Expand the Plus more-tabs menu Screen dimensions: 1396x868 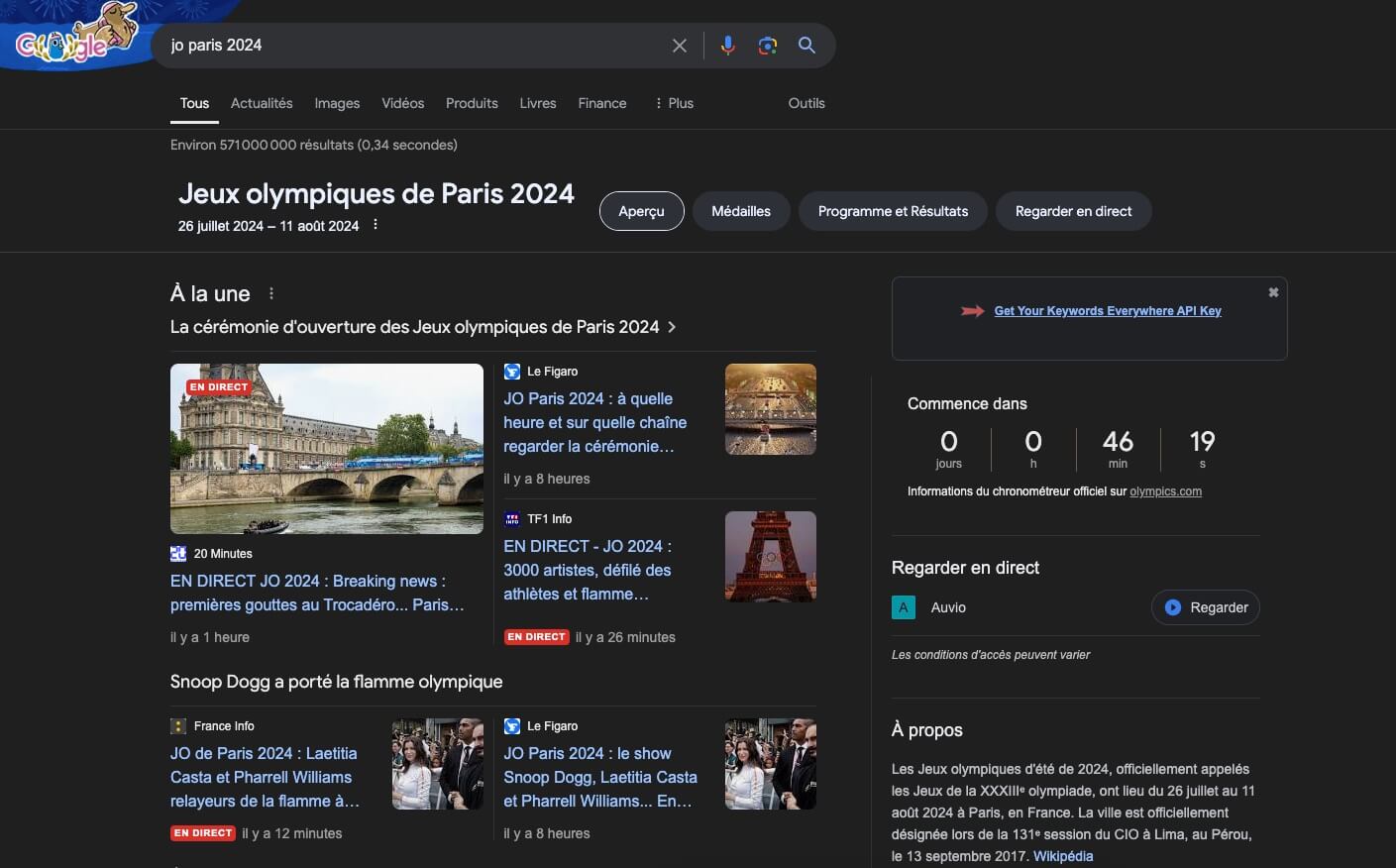coord(674,103)
